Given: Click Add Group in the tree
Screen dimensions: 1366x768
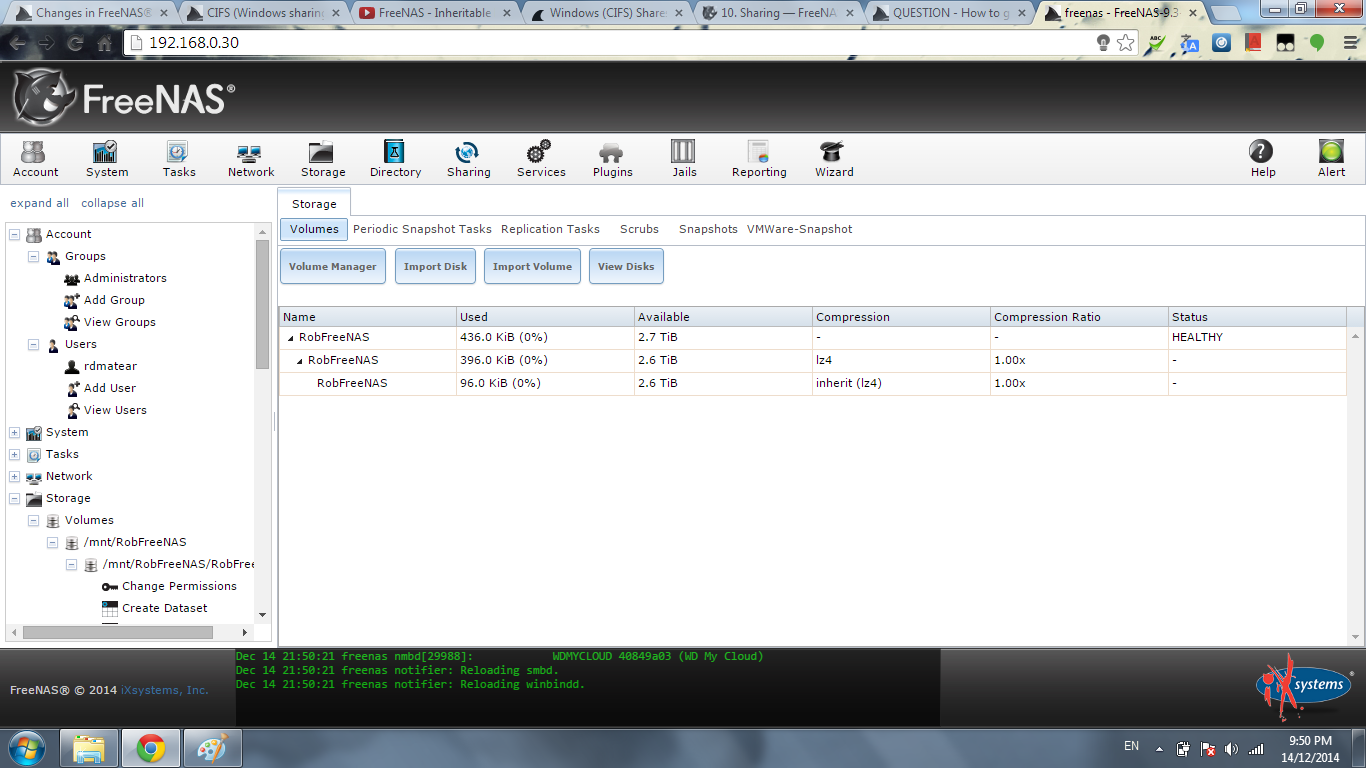Looking at the screenshot, I should (114, 300).
